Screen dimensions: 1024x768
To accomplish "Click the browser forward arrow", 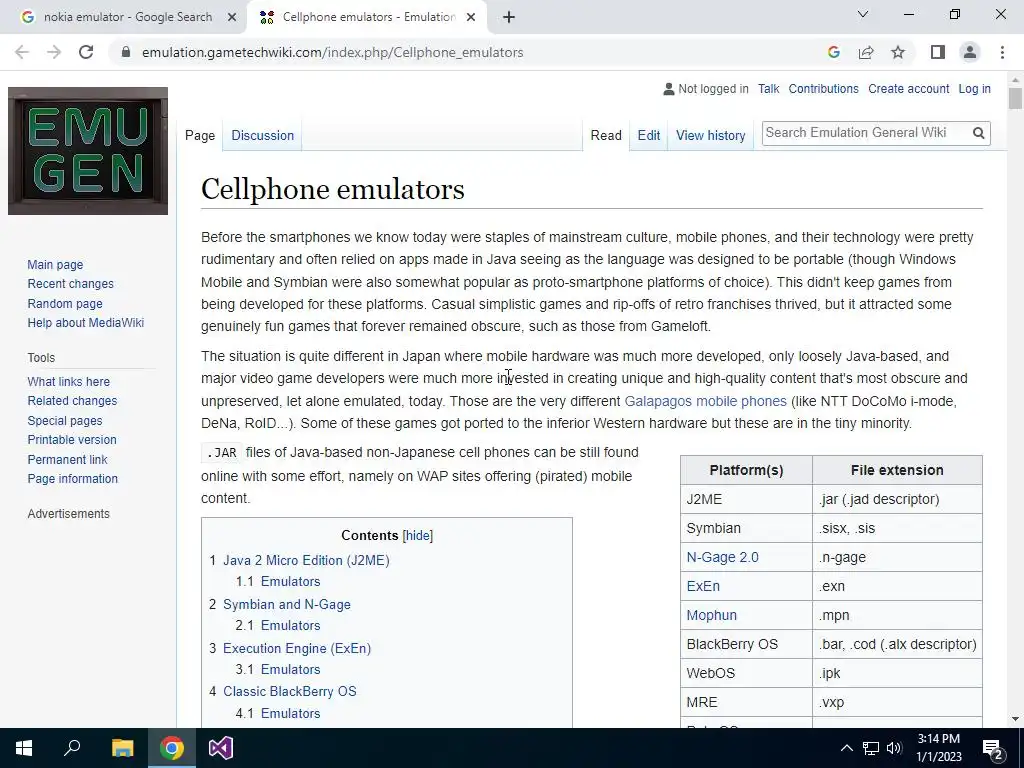I will pyautogui.click(x=54, y=52).
